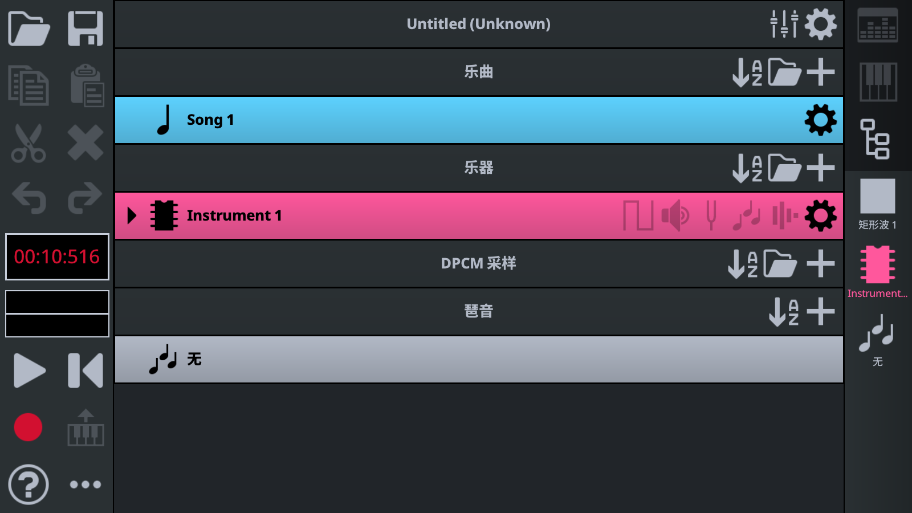Open Instrument 1 pitch envelope
This screenshot has width=912, height=513.
711,216
